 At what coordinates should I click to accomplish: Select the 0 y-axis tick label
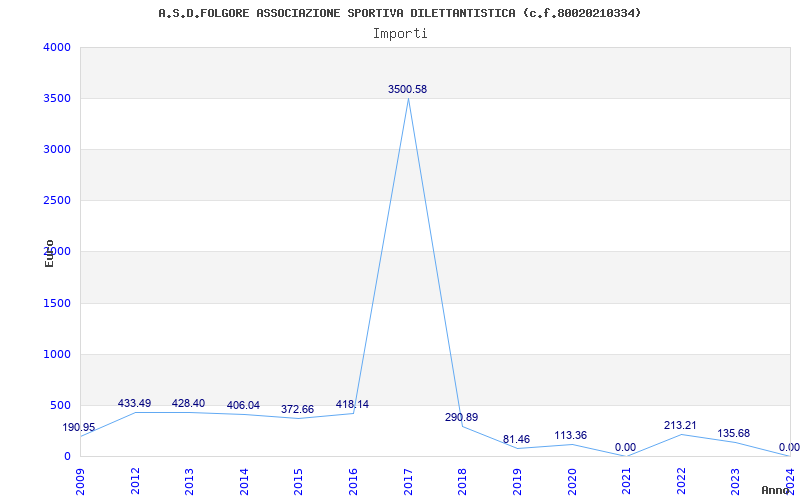[x=67, y=456]
